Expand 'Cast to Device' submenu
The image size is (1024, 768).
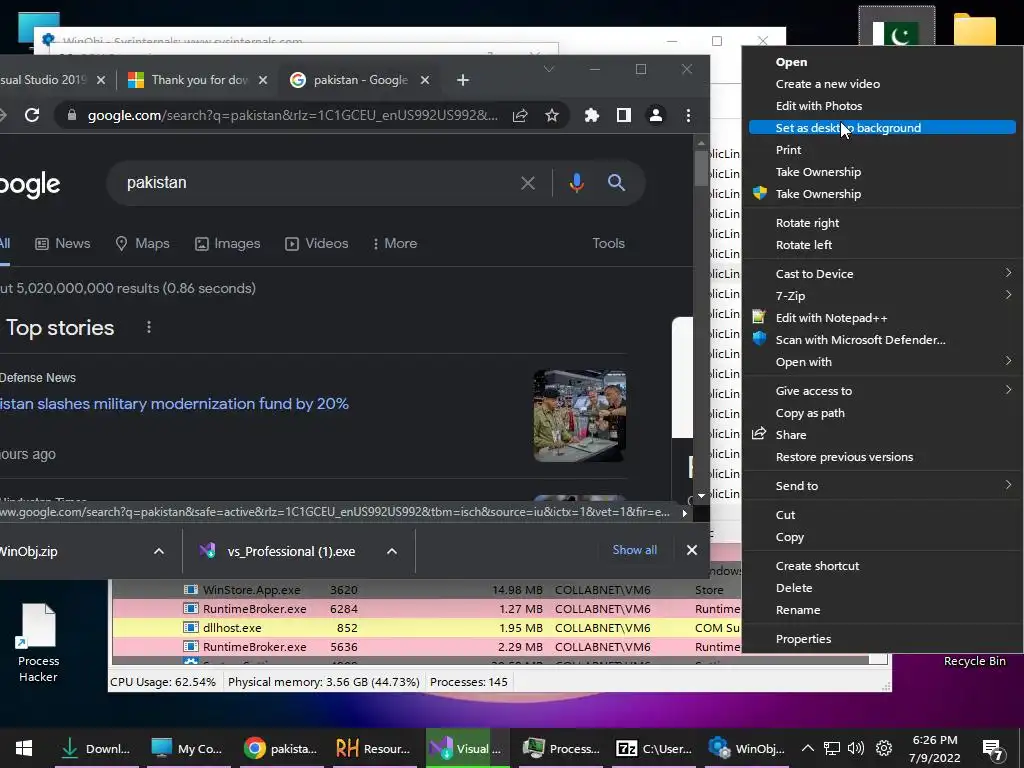[x=882, y=274]
